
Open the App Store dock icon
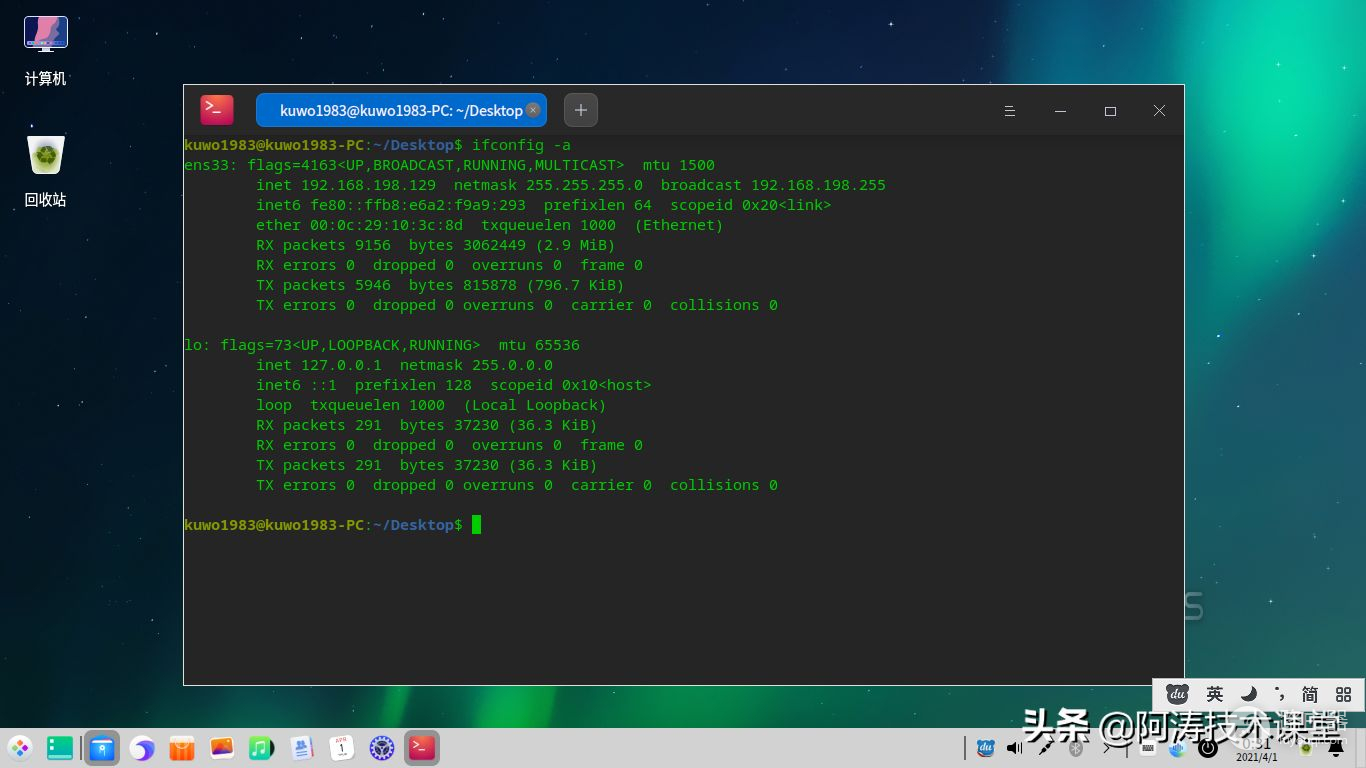tap(182, 748)
